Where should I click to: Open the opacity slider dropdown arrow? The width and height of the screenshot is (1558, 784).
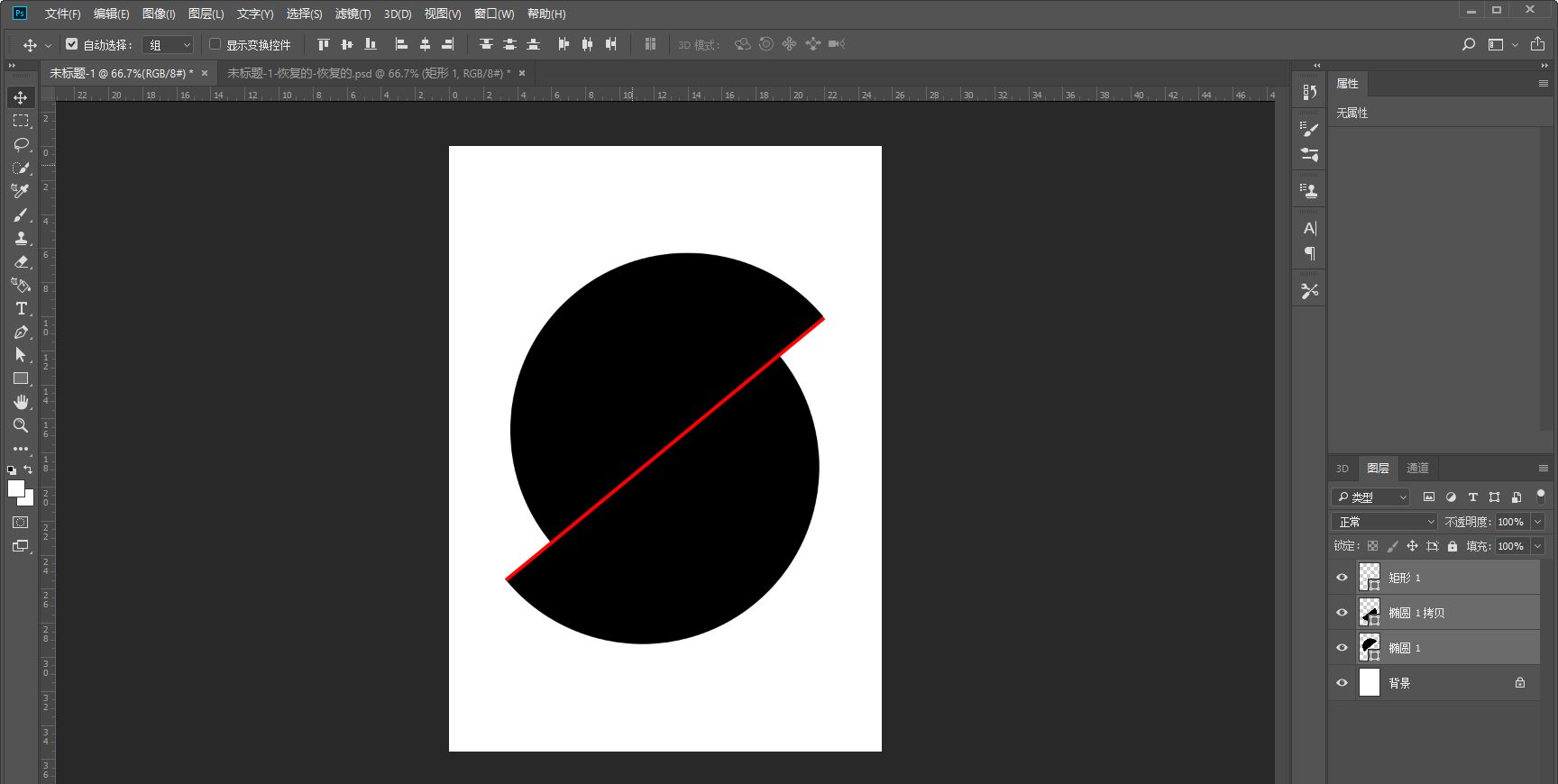[1538, 522]
